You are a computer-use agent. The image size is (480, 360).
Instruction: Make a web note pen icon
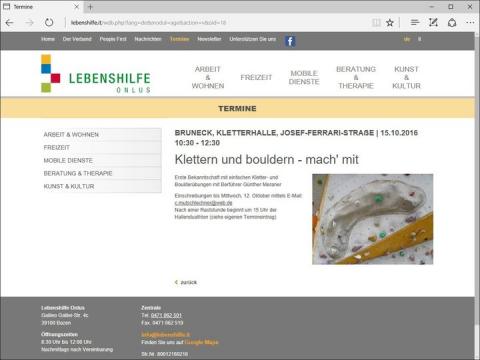point(433,23)
